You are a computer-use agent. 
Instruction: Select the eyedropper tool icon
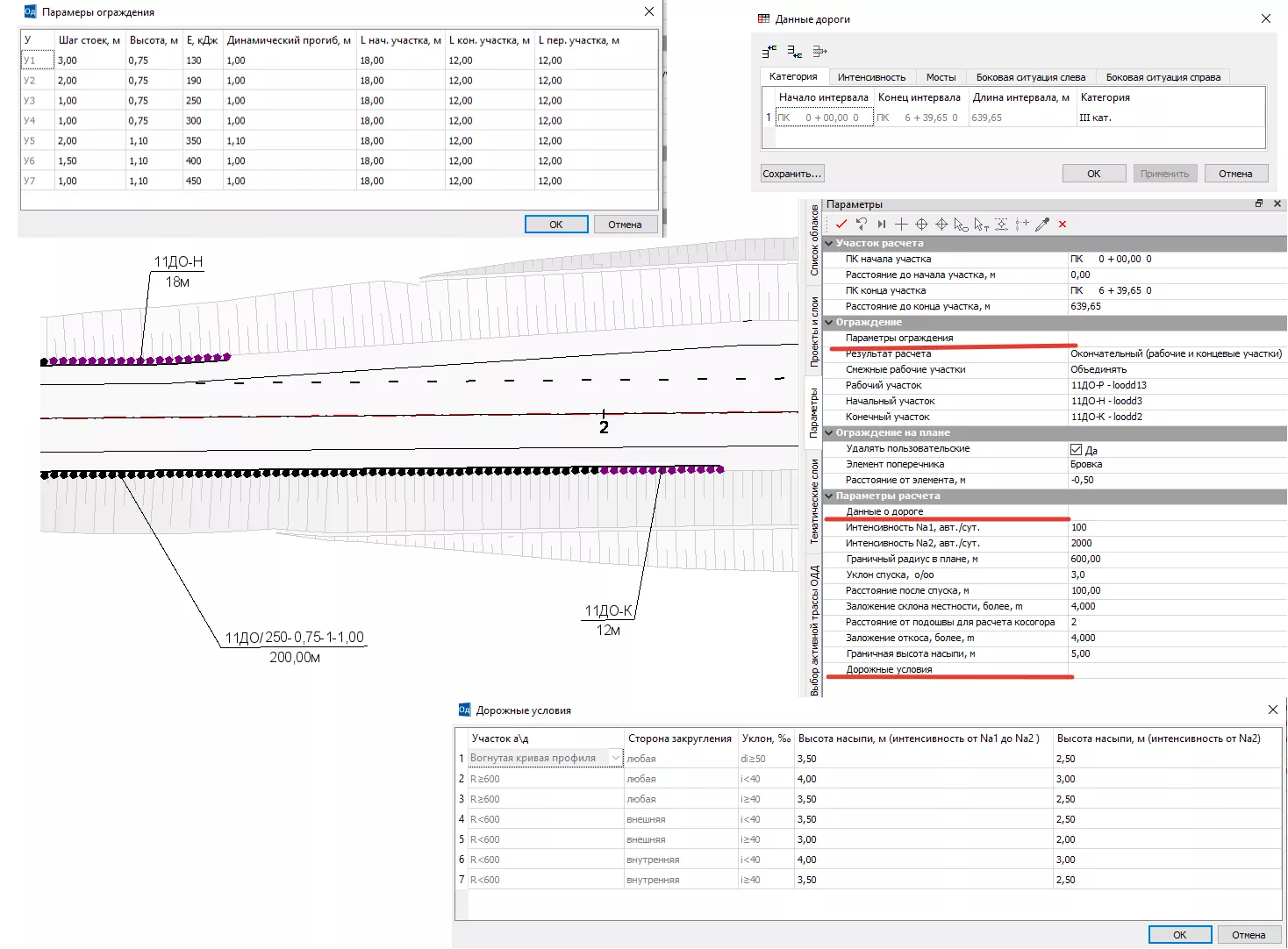tap(1042, 225)
